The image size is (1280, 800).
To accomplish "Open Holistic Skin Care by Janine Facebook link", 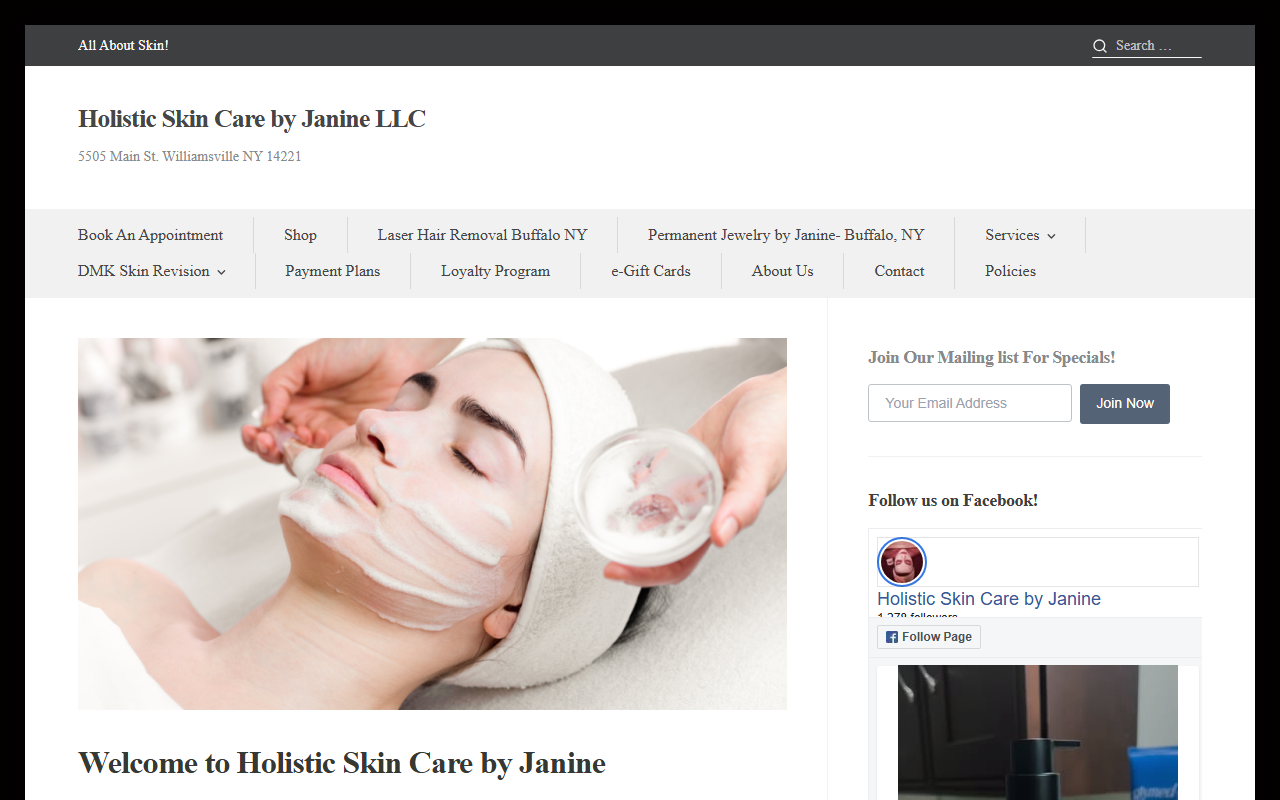I will click(x=989, y=599).
